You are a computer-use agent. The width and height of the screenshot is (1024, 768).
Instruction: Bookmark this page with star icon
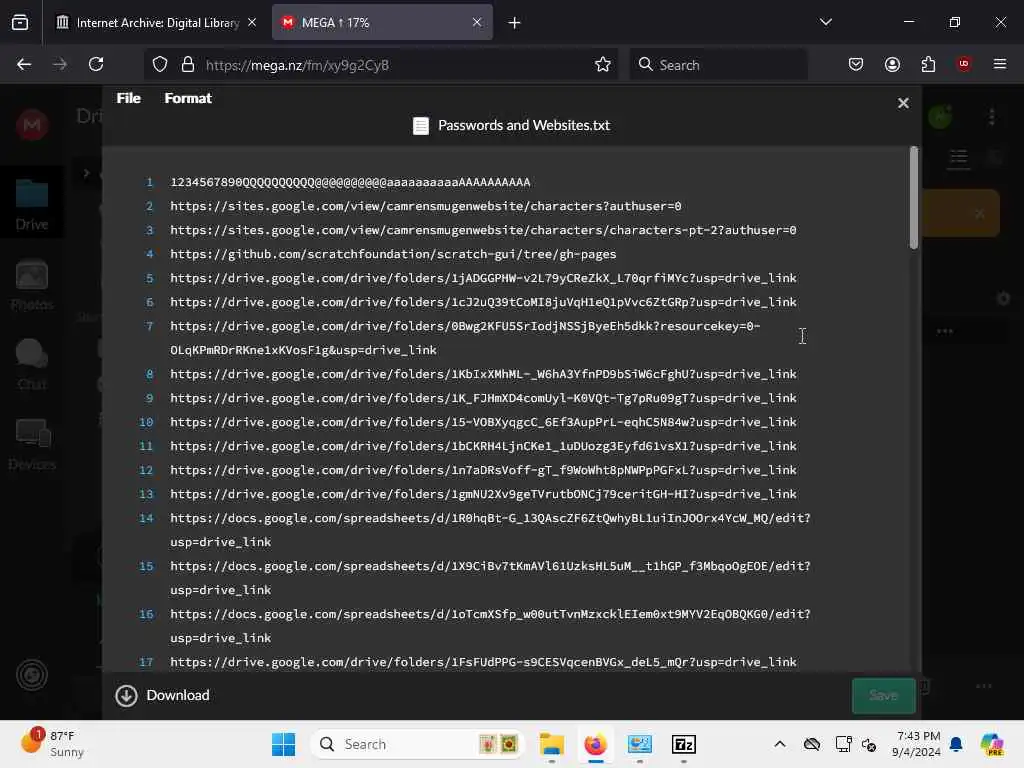[602, 65]
